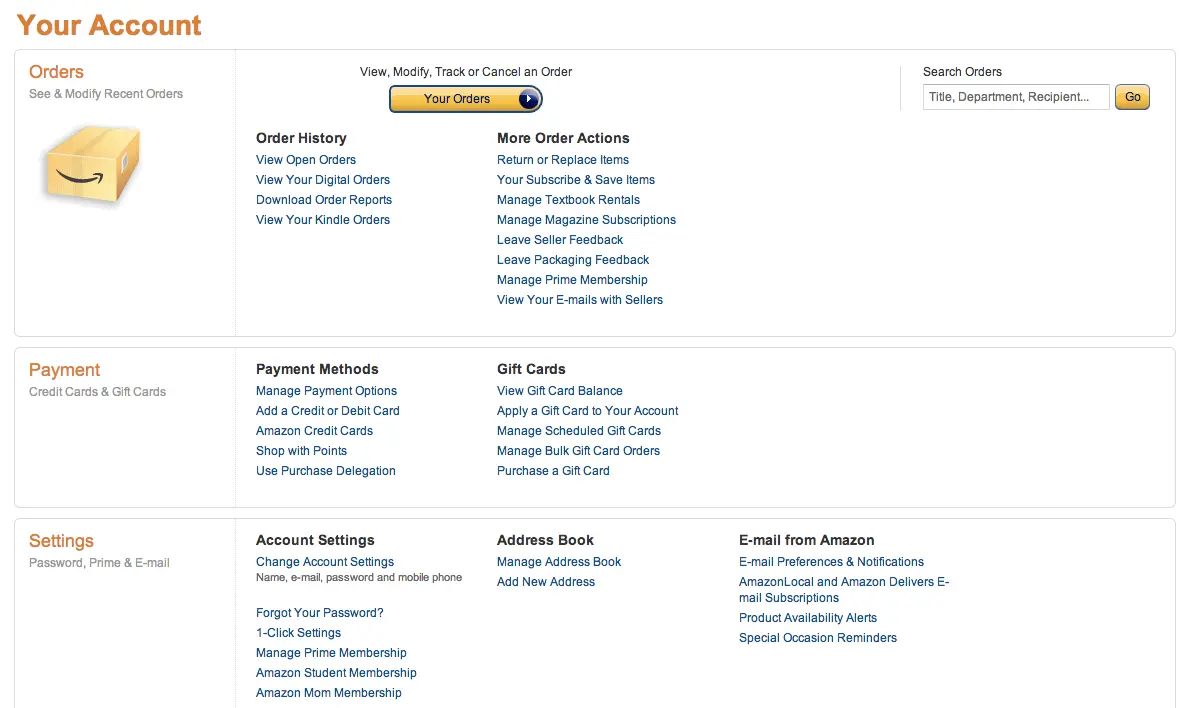The height and width of the screenshot is (708, 1190).
Task: Open Manage Payment Options
Action: (x=326, y=390)
